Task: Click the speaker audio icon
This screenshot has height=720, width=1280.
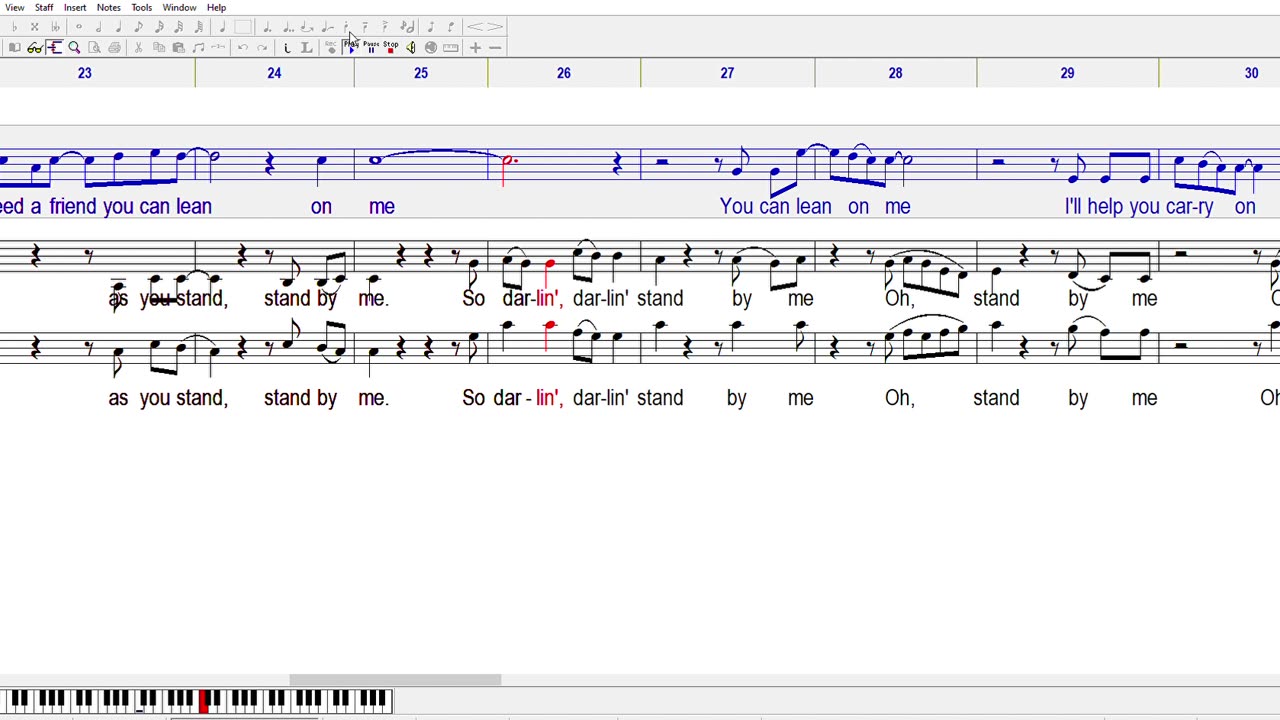Action: click(x=411, y=47)
